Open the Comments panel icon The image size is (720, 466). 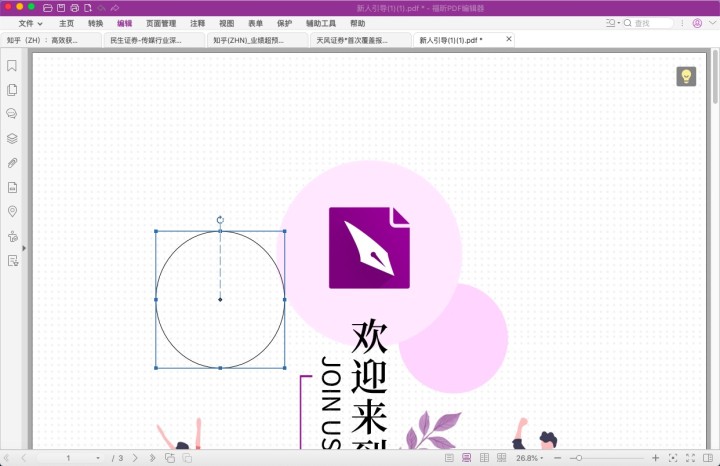pos(13,114)
